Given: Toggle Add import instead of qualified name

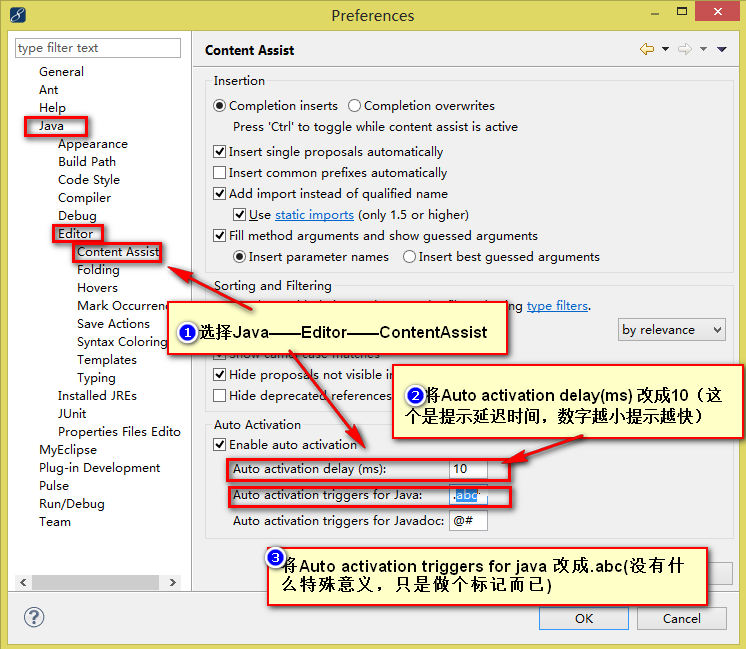Looking at the screenshot, I should tap(219, 194).
